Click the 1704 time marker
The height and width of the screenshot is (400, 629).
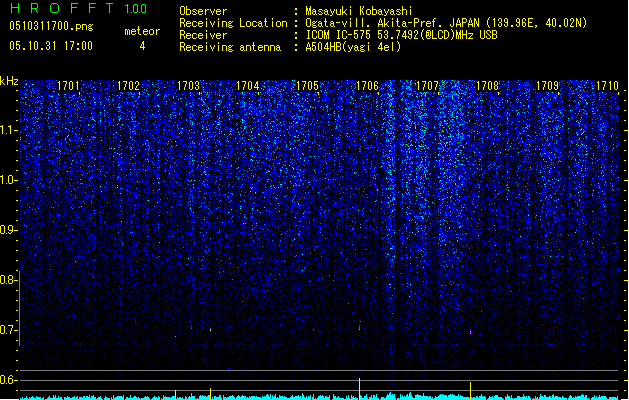(x=248, y=85)
